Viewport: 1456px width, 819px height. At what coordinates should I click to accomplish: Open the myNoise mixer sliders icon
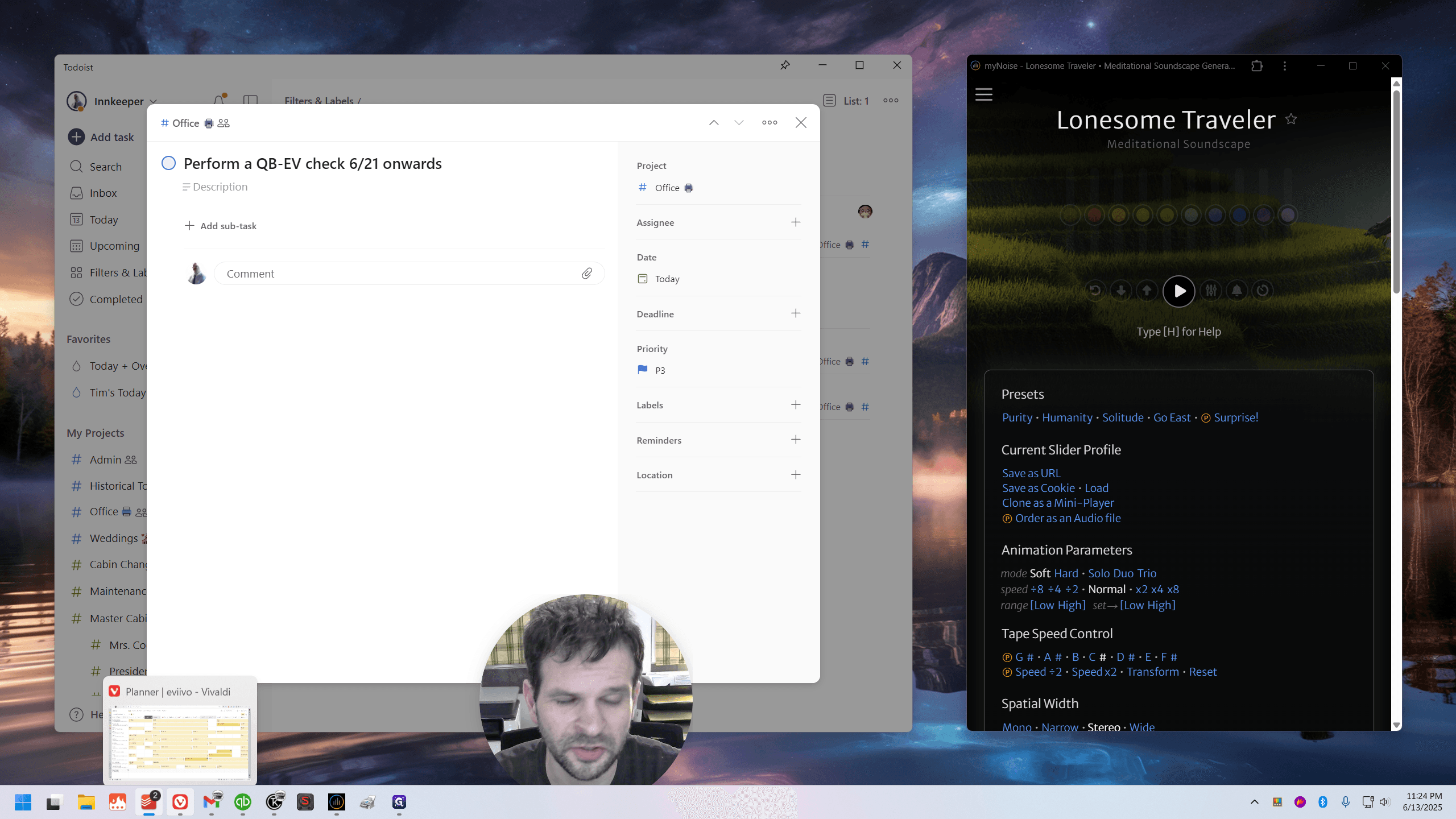(1211, 291)
